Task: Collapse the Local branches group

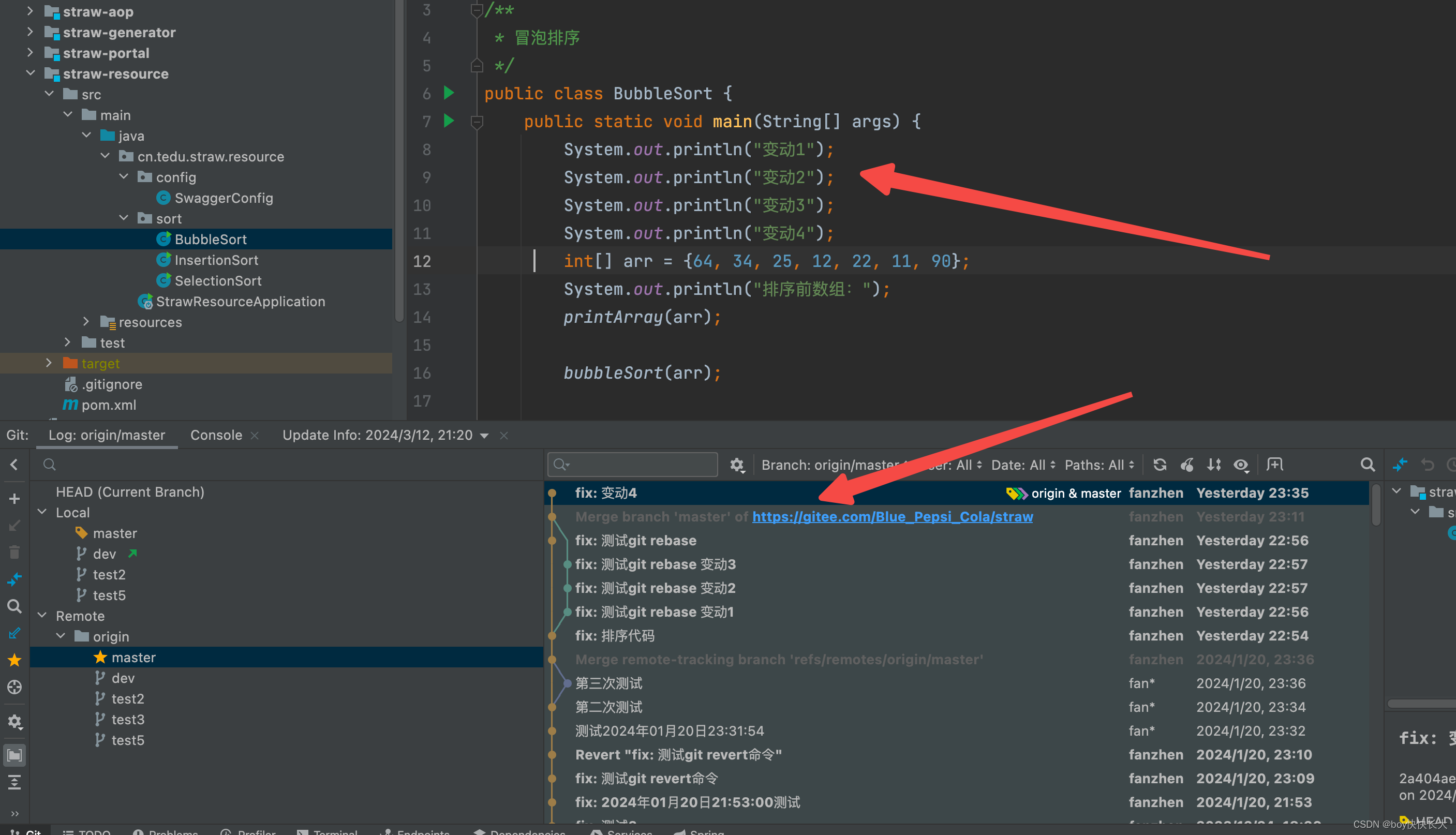Action: (42, 512)
